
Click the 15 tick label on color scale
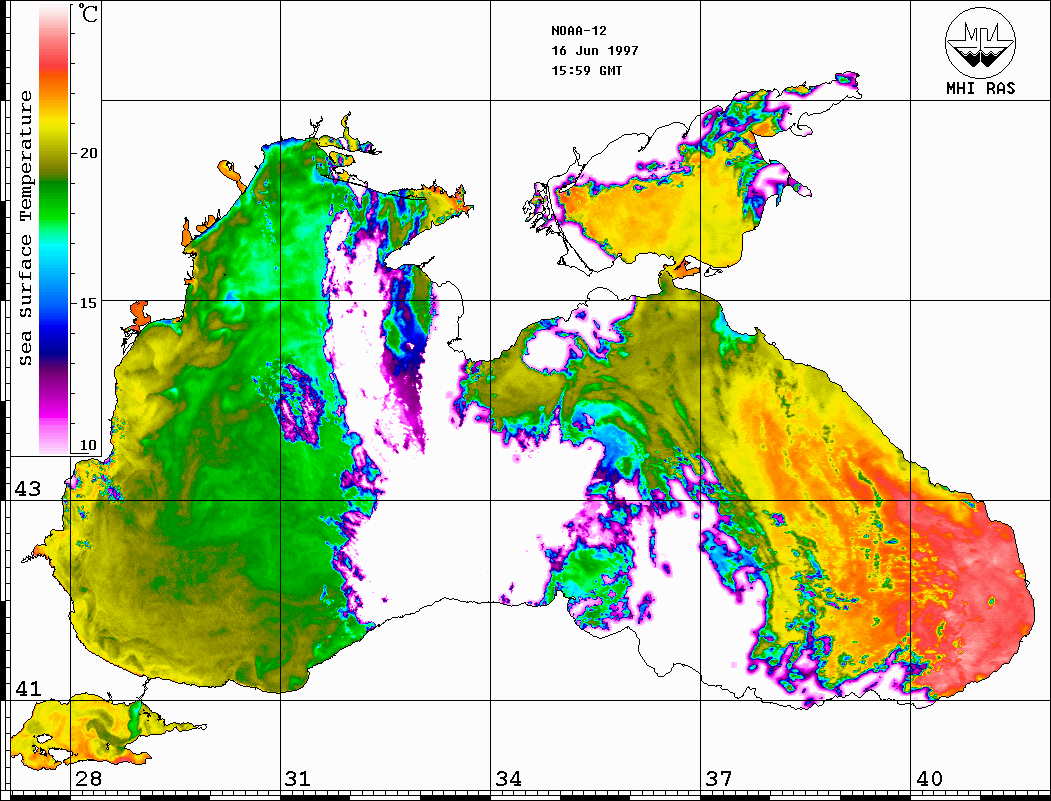[x=88, y=303]
